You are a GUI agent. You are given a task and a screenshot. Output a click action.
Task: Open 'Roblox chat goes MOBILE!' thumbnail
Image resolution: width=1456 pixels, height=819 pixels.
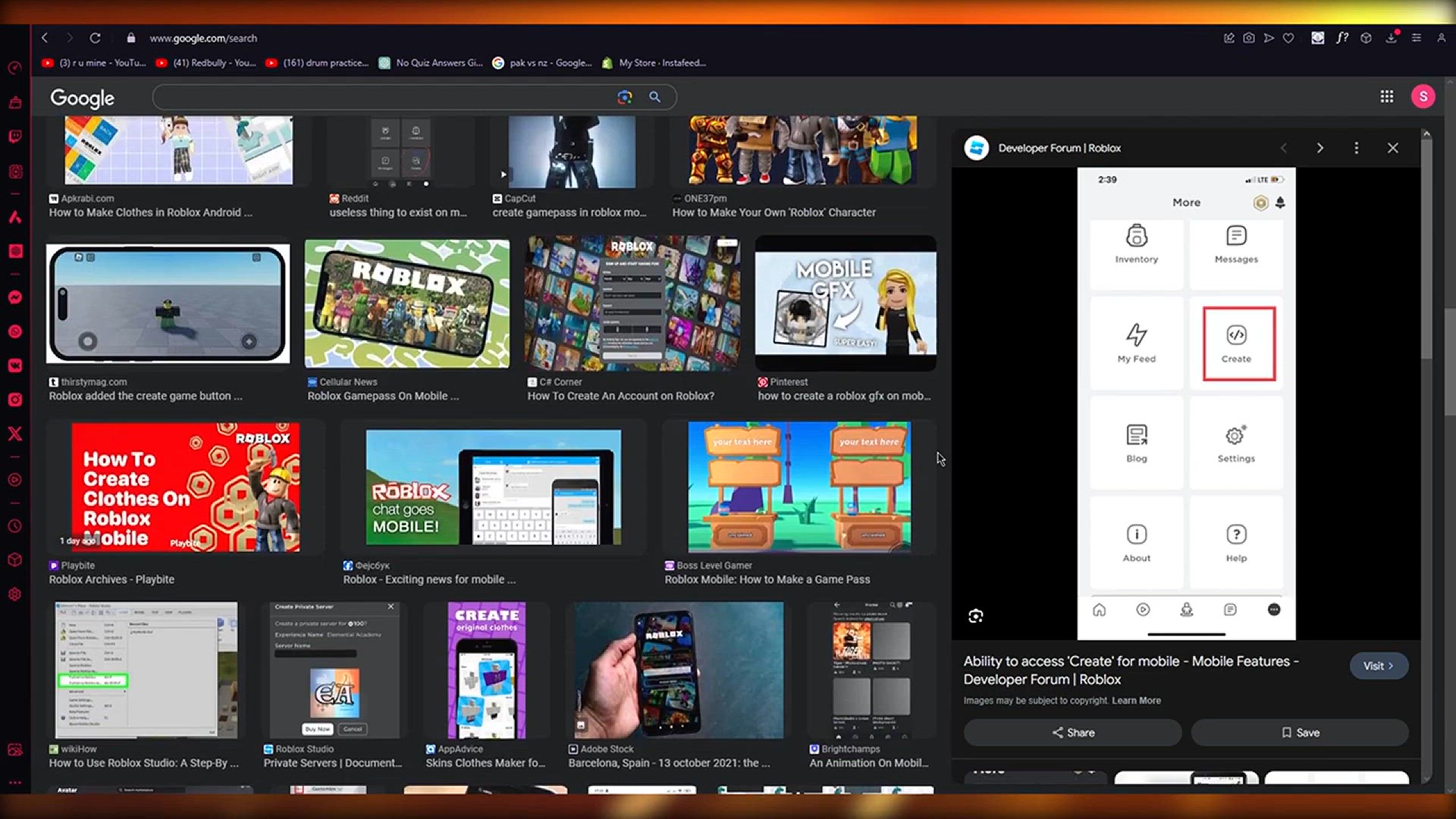pyautogui.click(x=493, y=488)
